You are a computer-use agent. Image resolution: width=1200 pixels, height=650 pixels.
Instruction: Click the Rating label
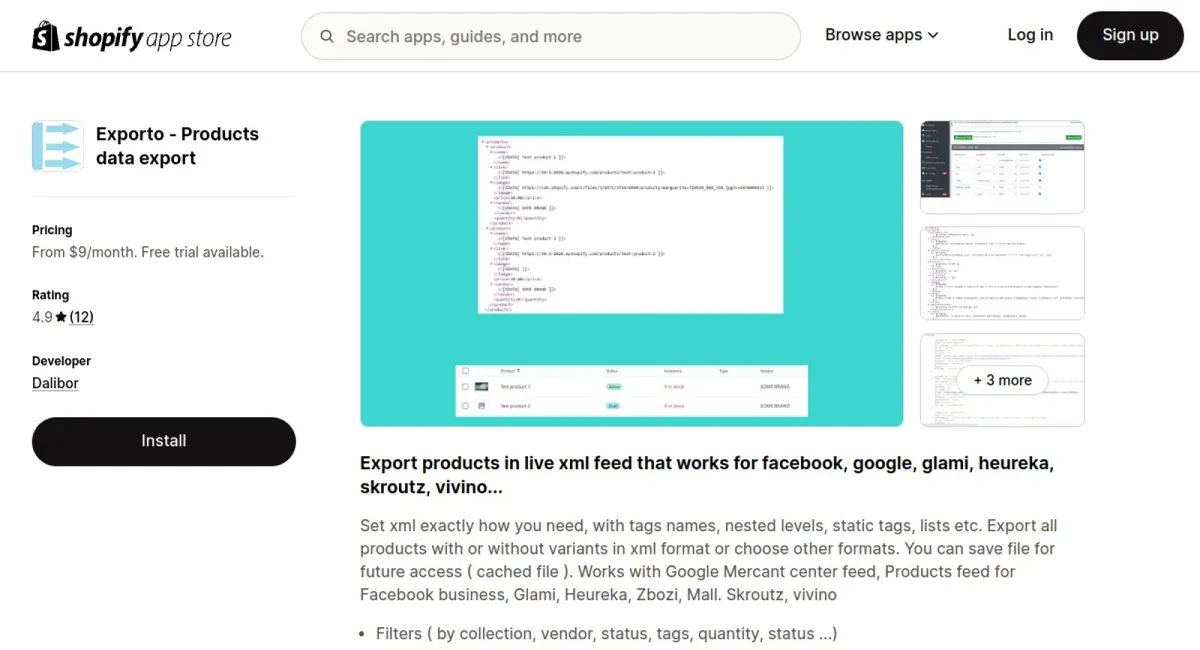click(x=50, y=295)
